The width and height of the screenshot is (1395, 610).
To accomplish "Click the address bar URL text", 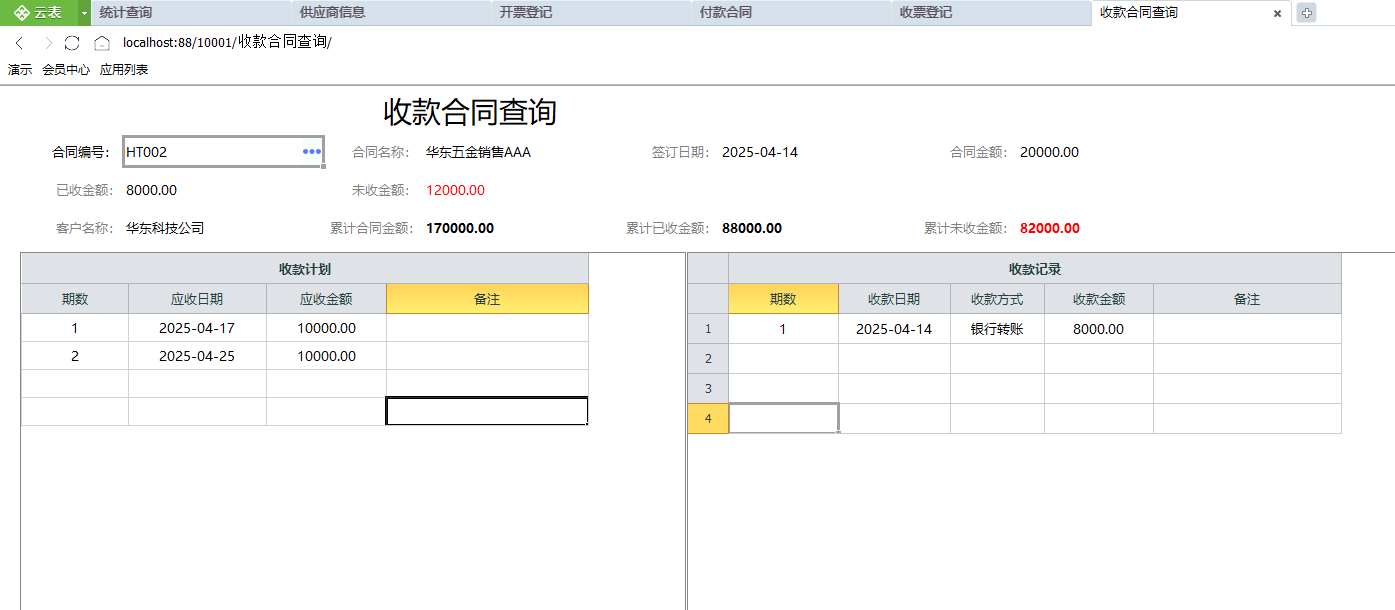I will click(227, 42).
